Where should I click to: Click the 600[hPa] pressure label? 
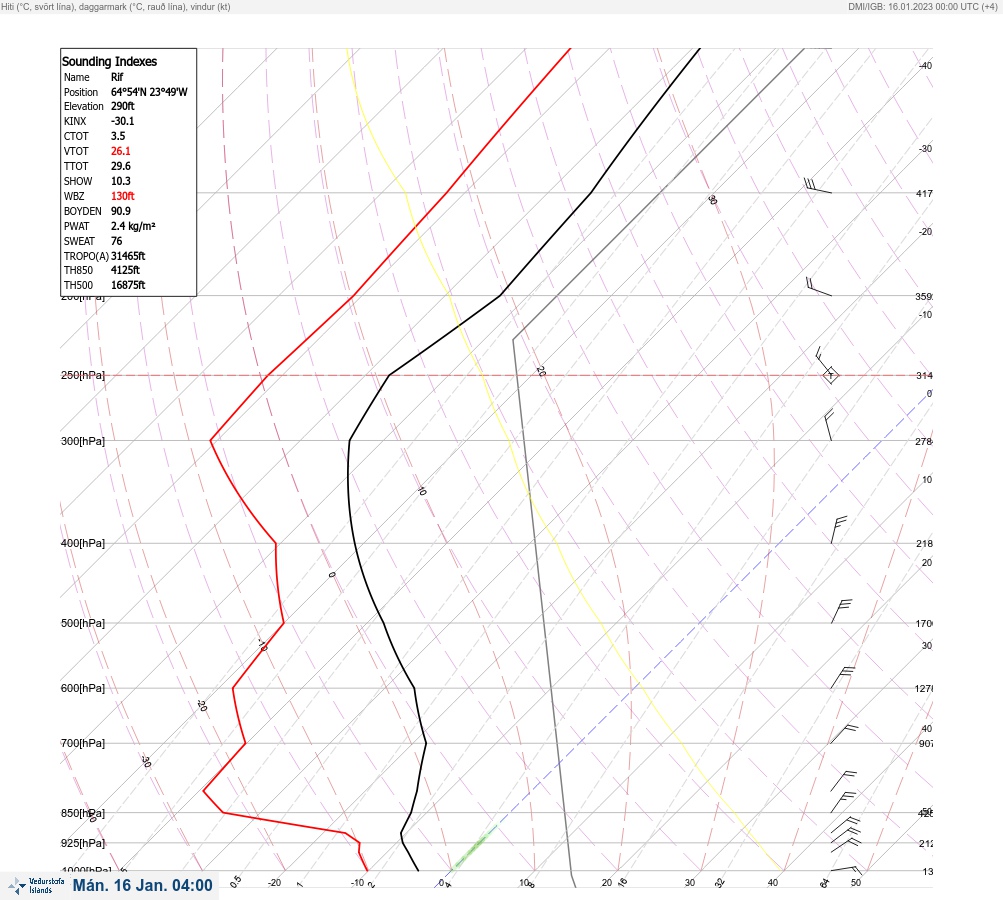click(83, 688)
